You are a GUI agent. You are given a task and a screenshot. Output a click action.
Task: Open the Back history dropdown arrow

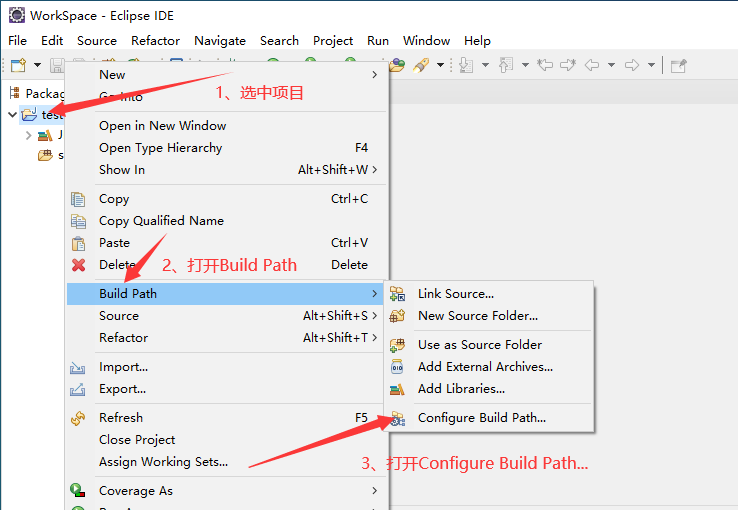pos(611,65)
